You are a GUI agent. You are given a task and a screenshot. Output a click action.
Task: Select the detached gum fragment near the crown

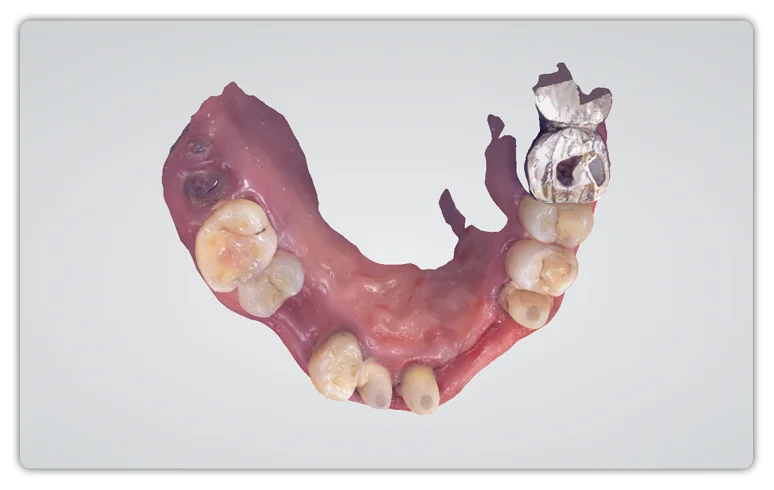point(495,127)
